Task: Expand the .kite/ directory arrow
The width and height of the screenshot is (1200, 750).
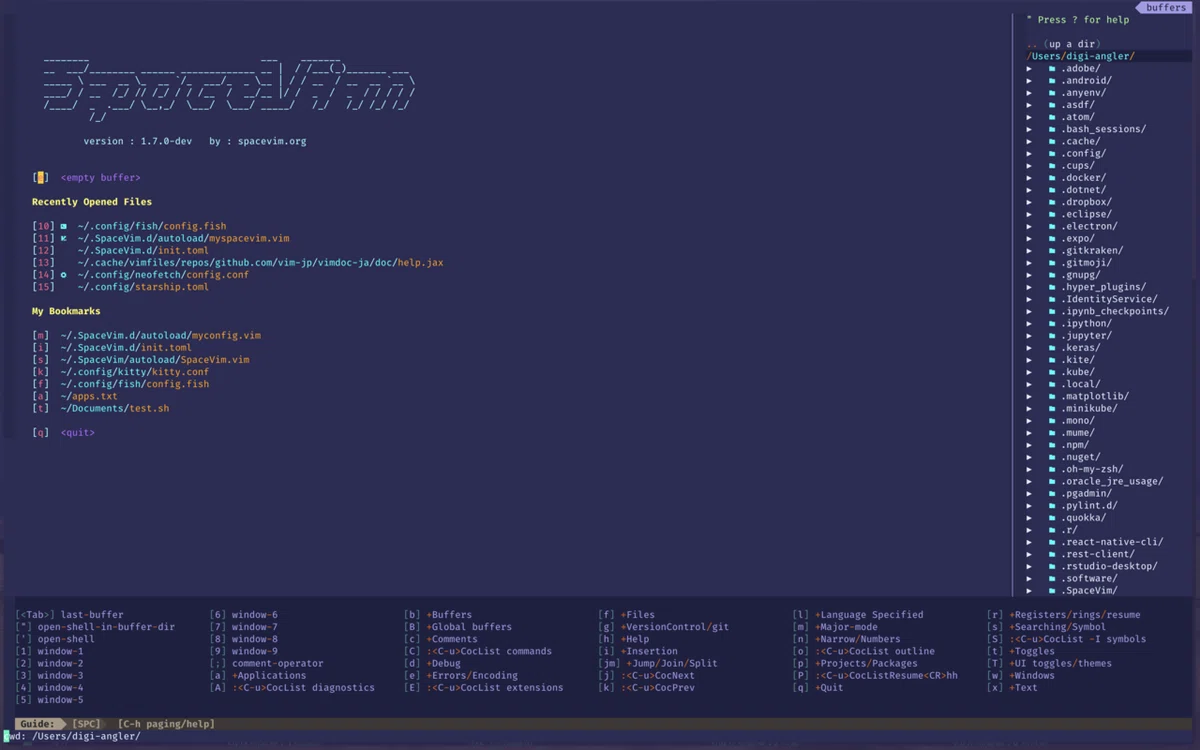Action: (1029, 360)
